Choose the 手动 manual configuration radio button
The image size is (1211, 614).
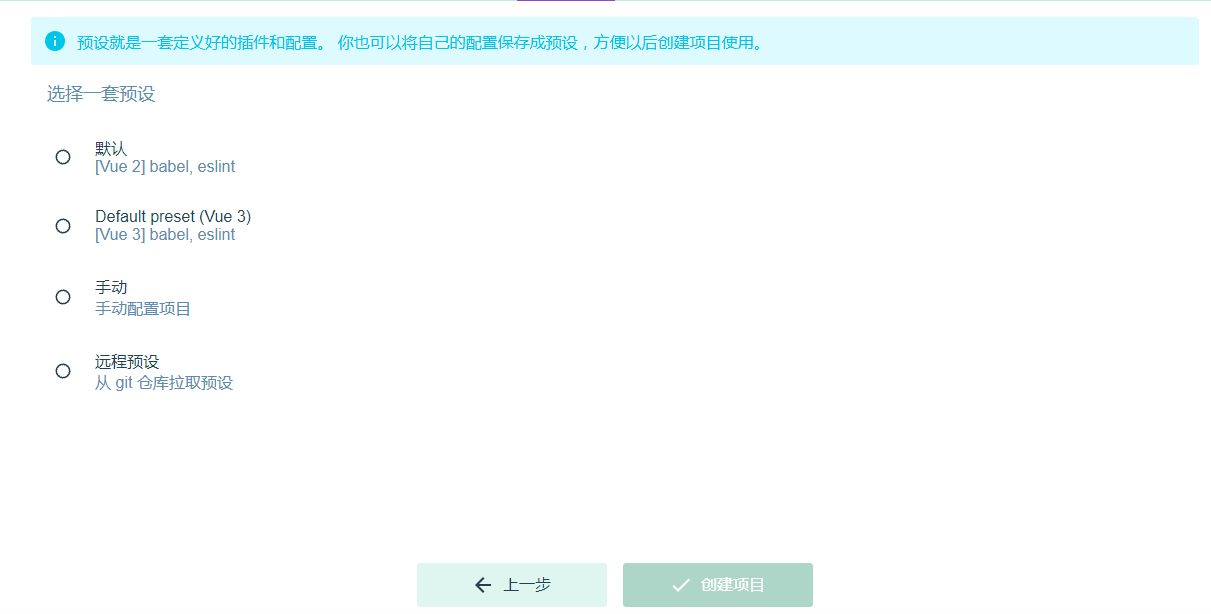(63, 297)
